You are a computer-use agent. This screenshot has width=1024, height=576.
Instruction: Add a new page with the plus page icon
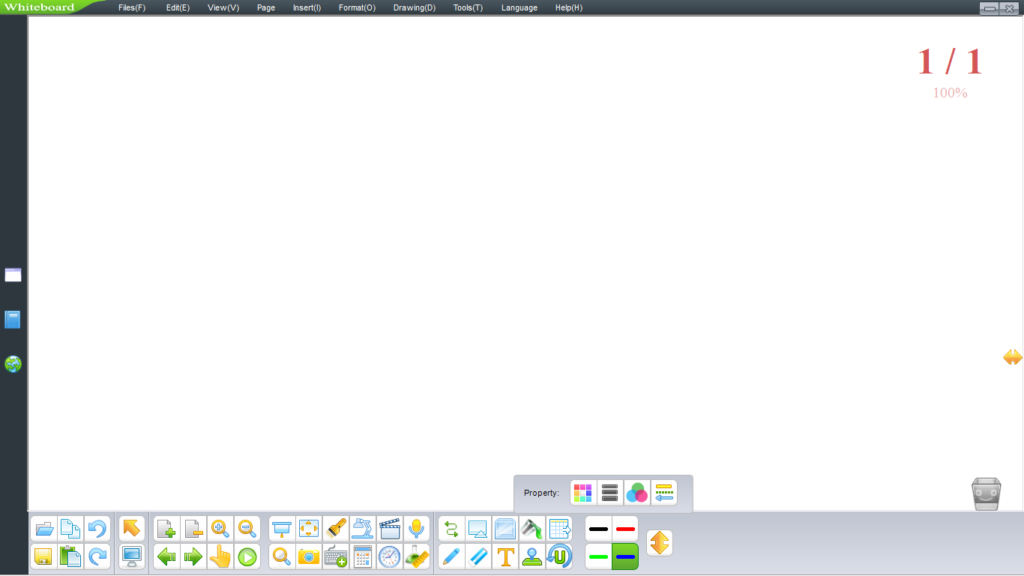pos(166,528)
